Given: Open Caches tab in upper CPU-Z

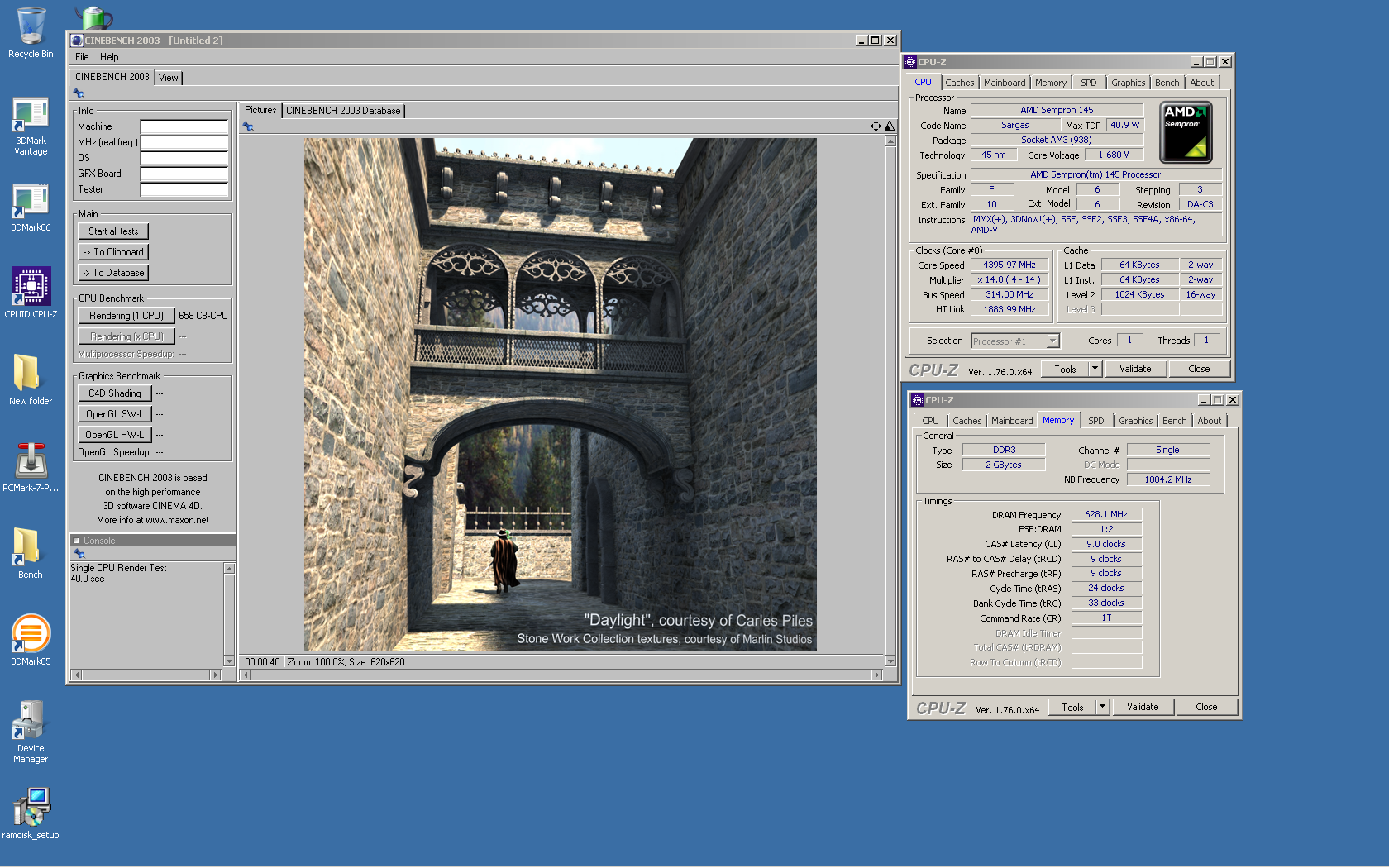Looking at the screenshot, I should tap(959, 83).
